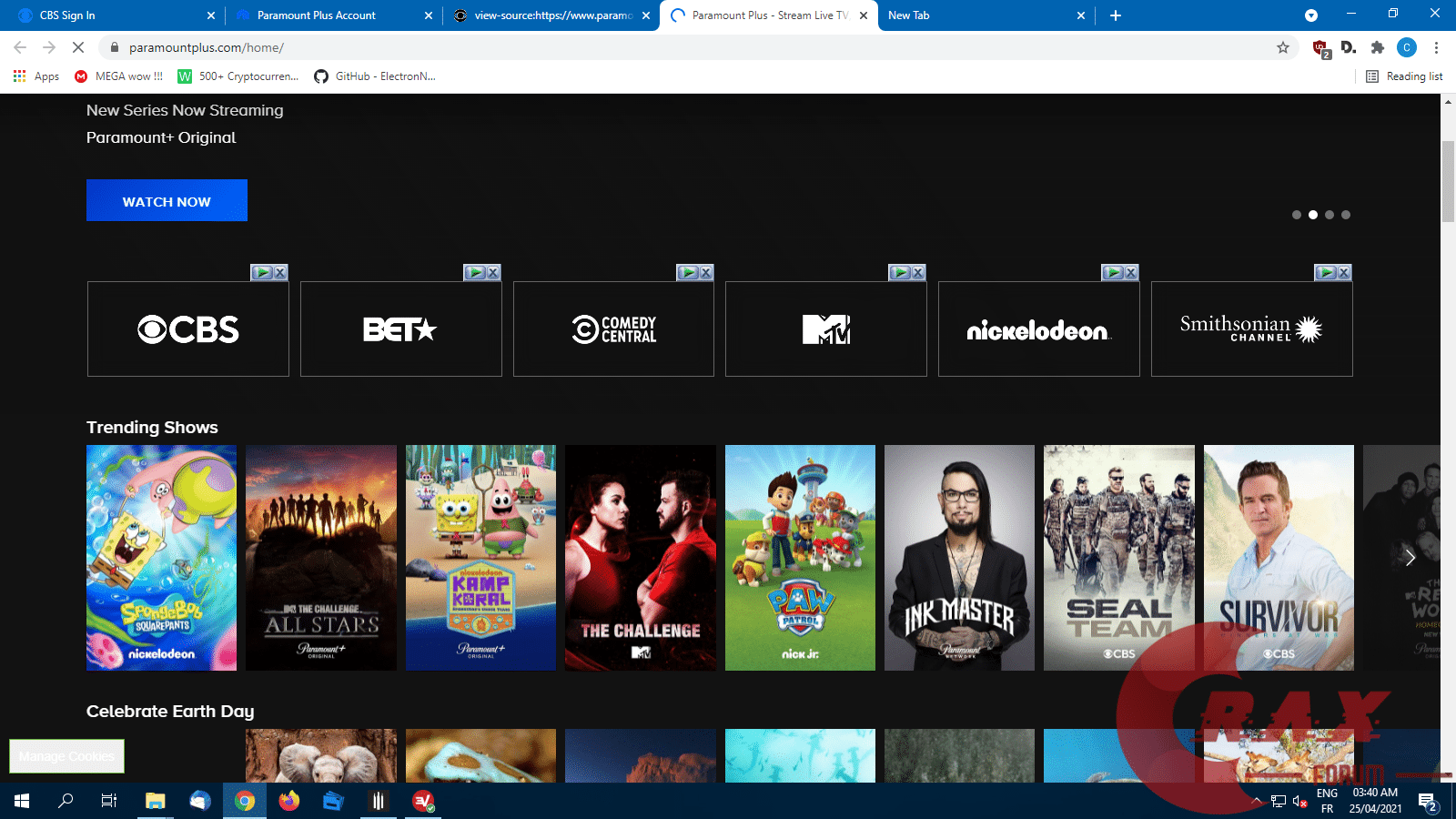Screen dimensions: 1456x819
Task: Open the Chrome profile avatar 'C'
Action: 1407,47
